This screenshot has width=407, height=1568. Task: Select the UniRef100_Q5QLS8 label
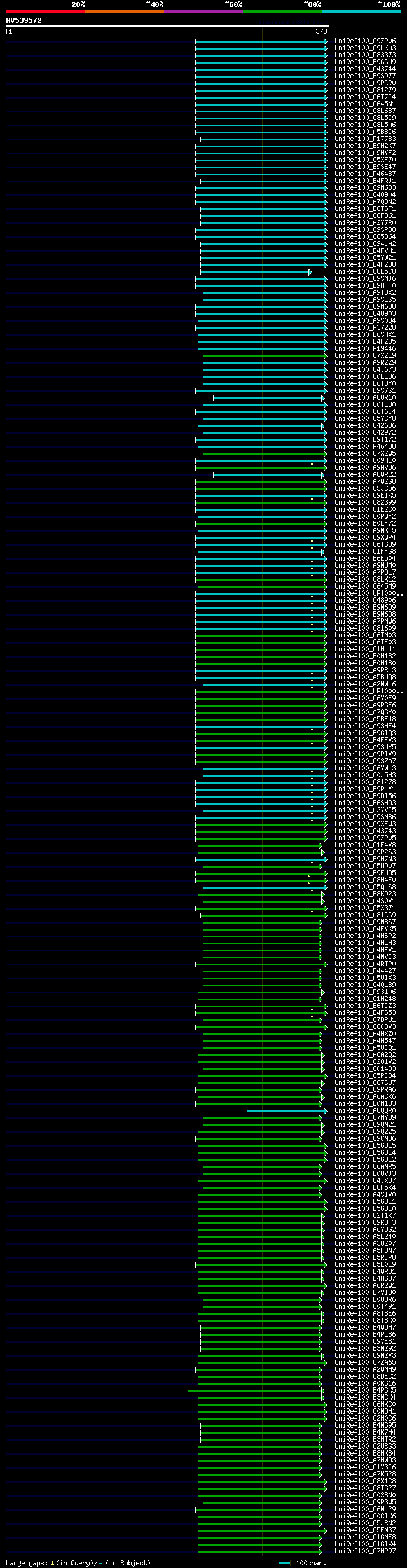(x=365, y=887)
